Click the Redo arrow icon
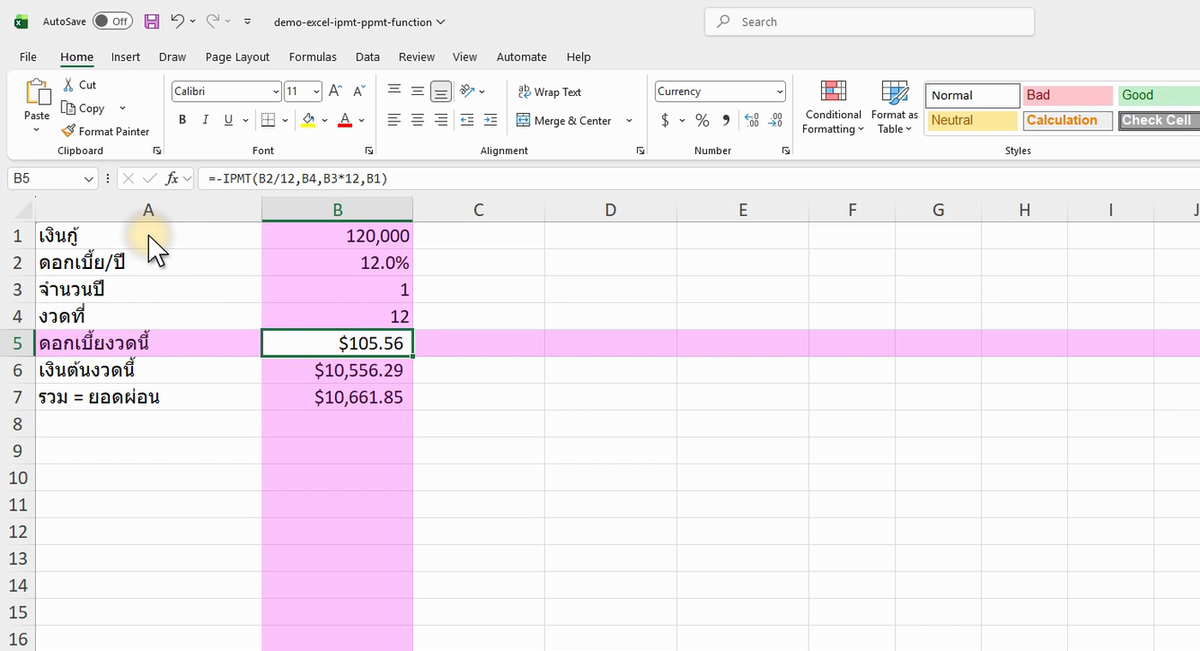Image resolution: width=1200 pixels, height=651 pixels. pos(213,21)
